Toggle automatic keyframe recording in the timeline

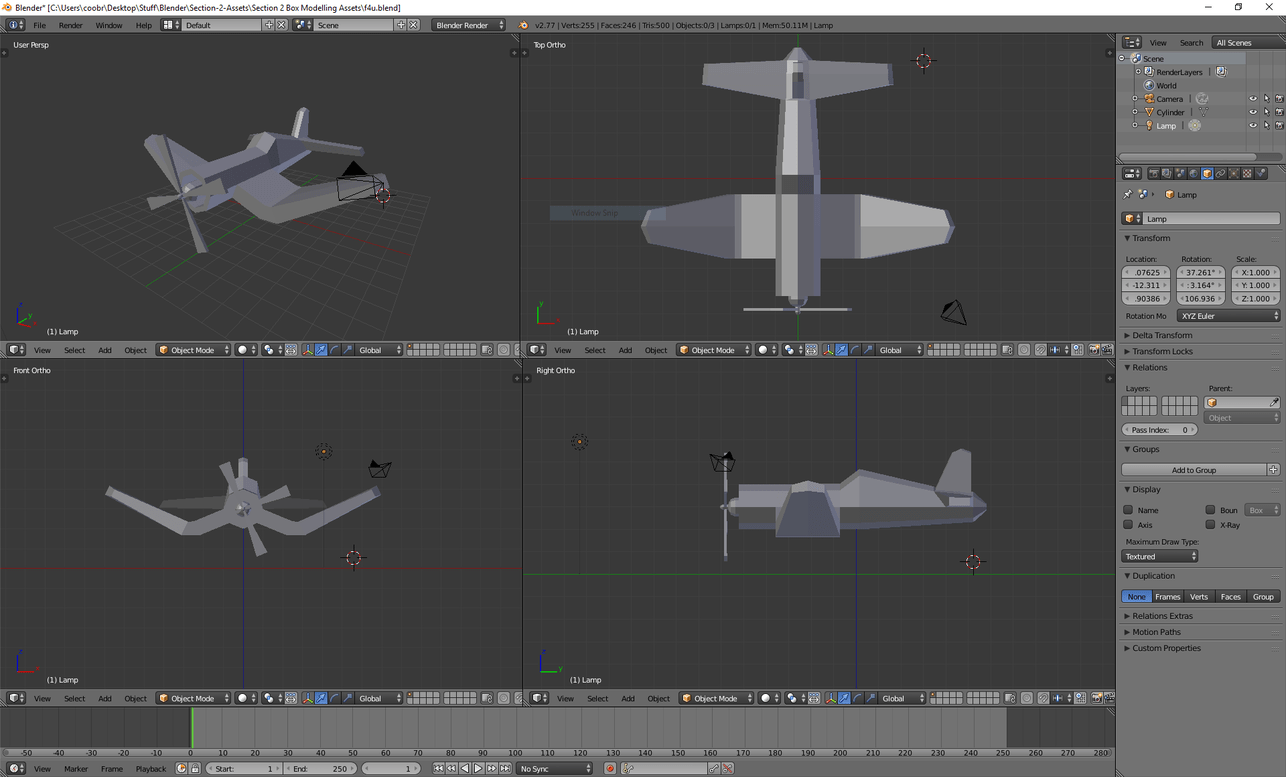tap(610, 769)
